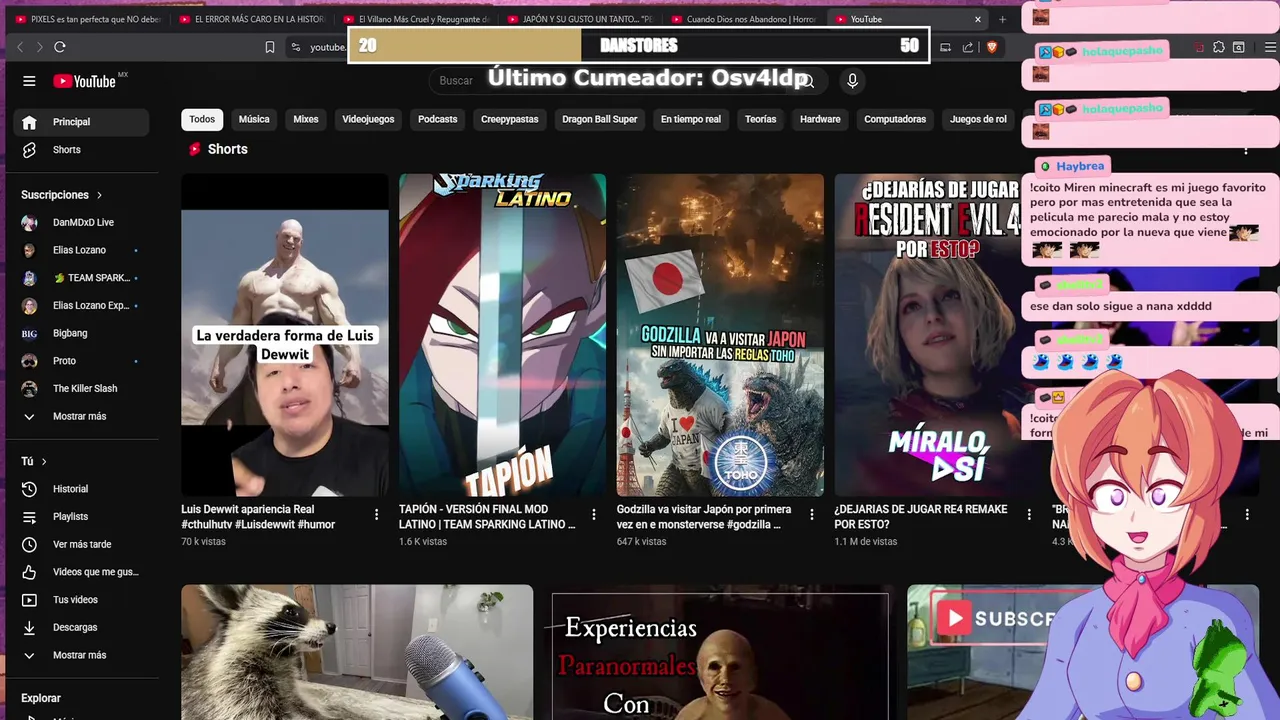Open Proto channel subscription
The width and height of the screenshot is (1280, 720).
82,361
